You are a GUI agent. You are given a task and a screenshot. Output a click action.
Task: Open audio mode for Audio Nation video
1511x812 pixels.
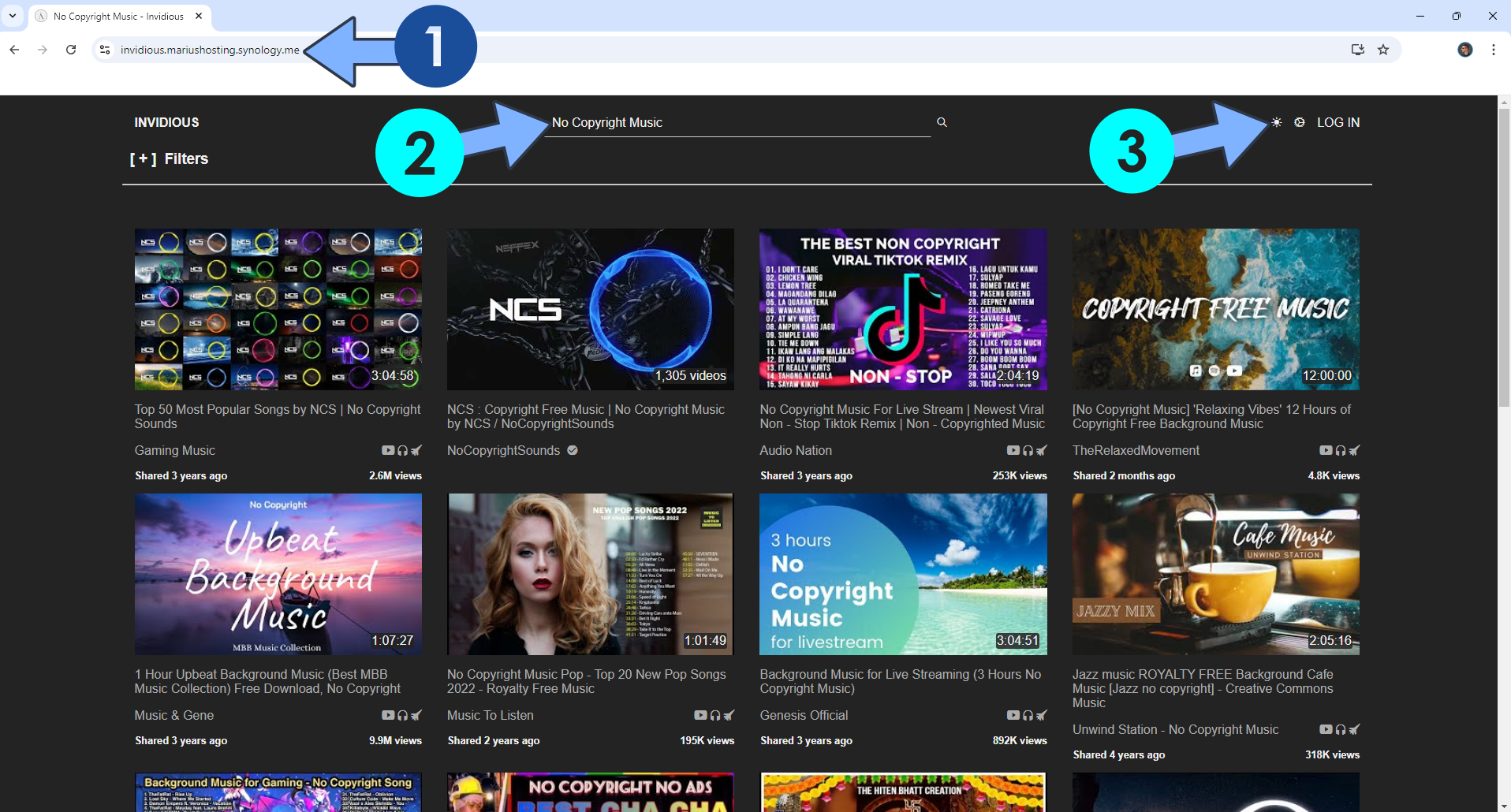coord(1028,450)
